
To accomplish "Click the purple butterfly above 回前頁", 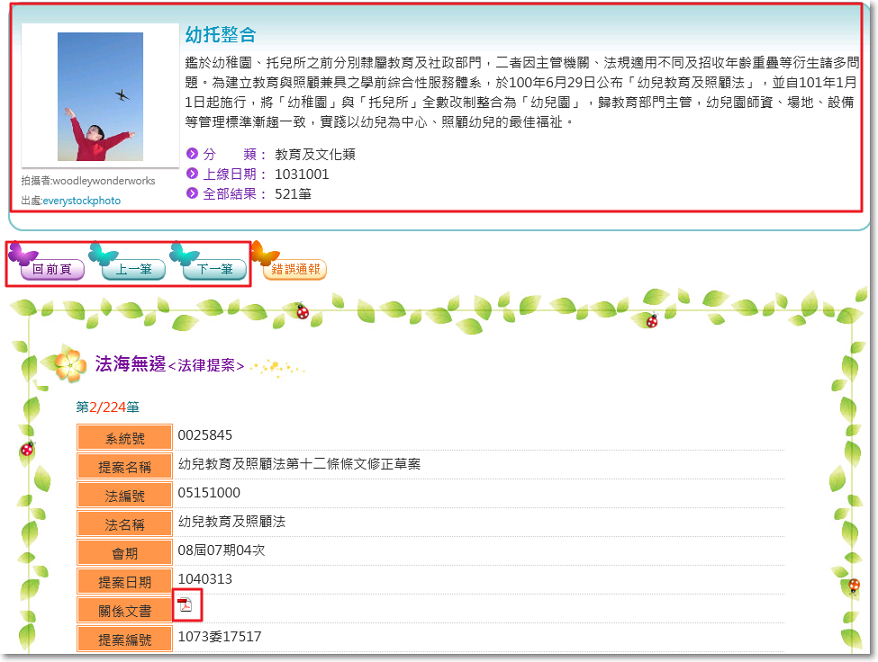I will (22, 253).
